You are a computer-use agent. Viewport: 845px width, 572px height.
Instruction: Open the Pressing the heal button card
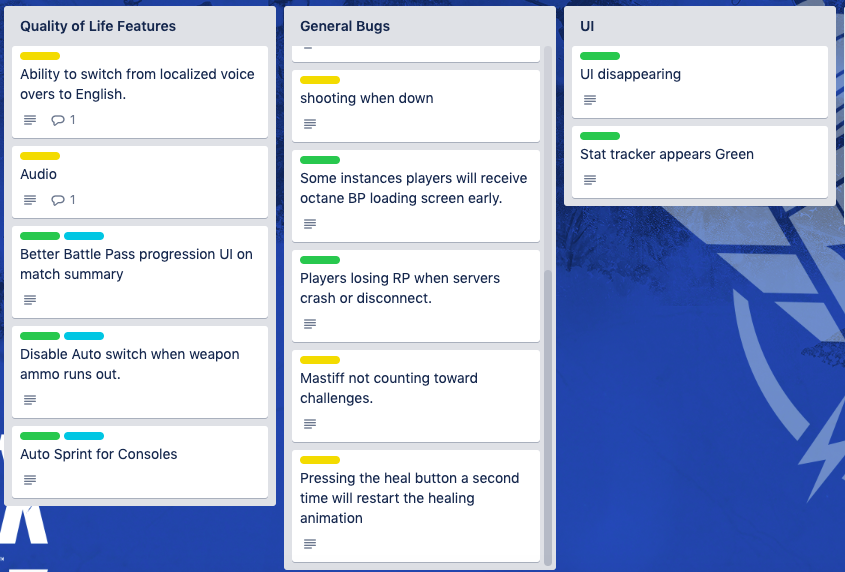[x=410, y=498]
